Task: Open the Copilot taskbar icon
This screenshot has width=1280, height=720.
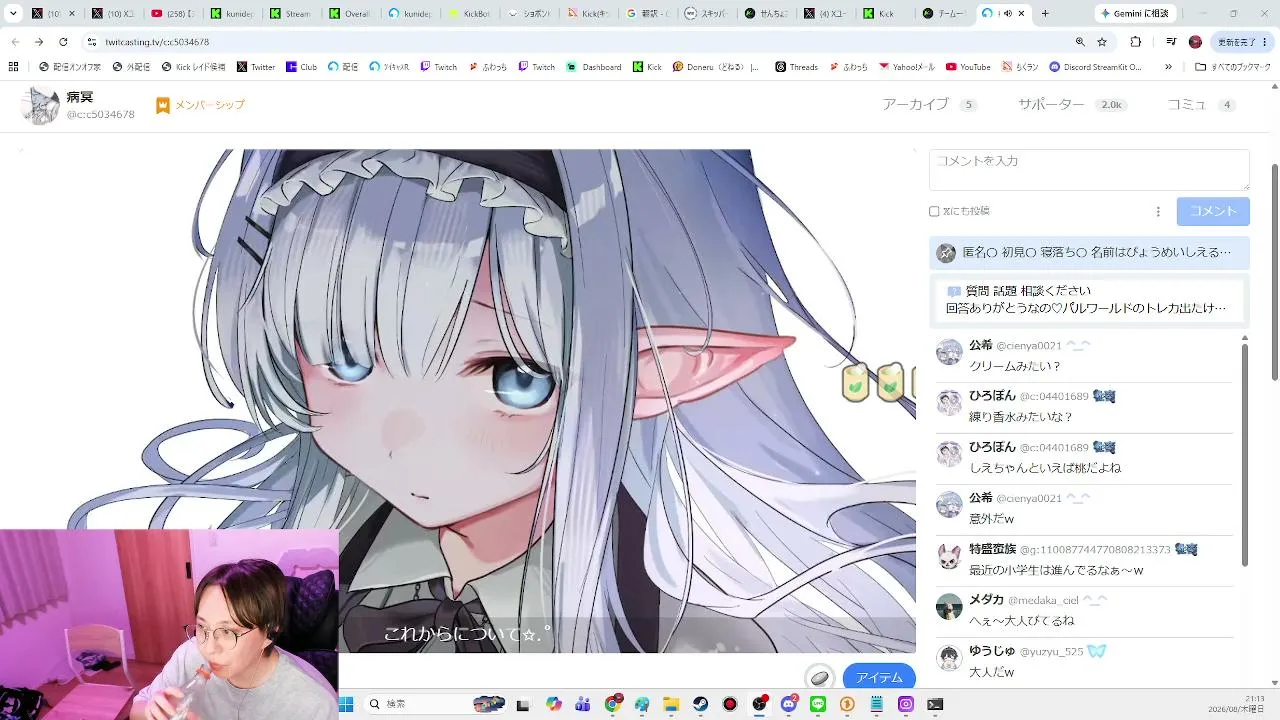Action: (x=553, y=704)
